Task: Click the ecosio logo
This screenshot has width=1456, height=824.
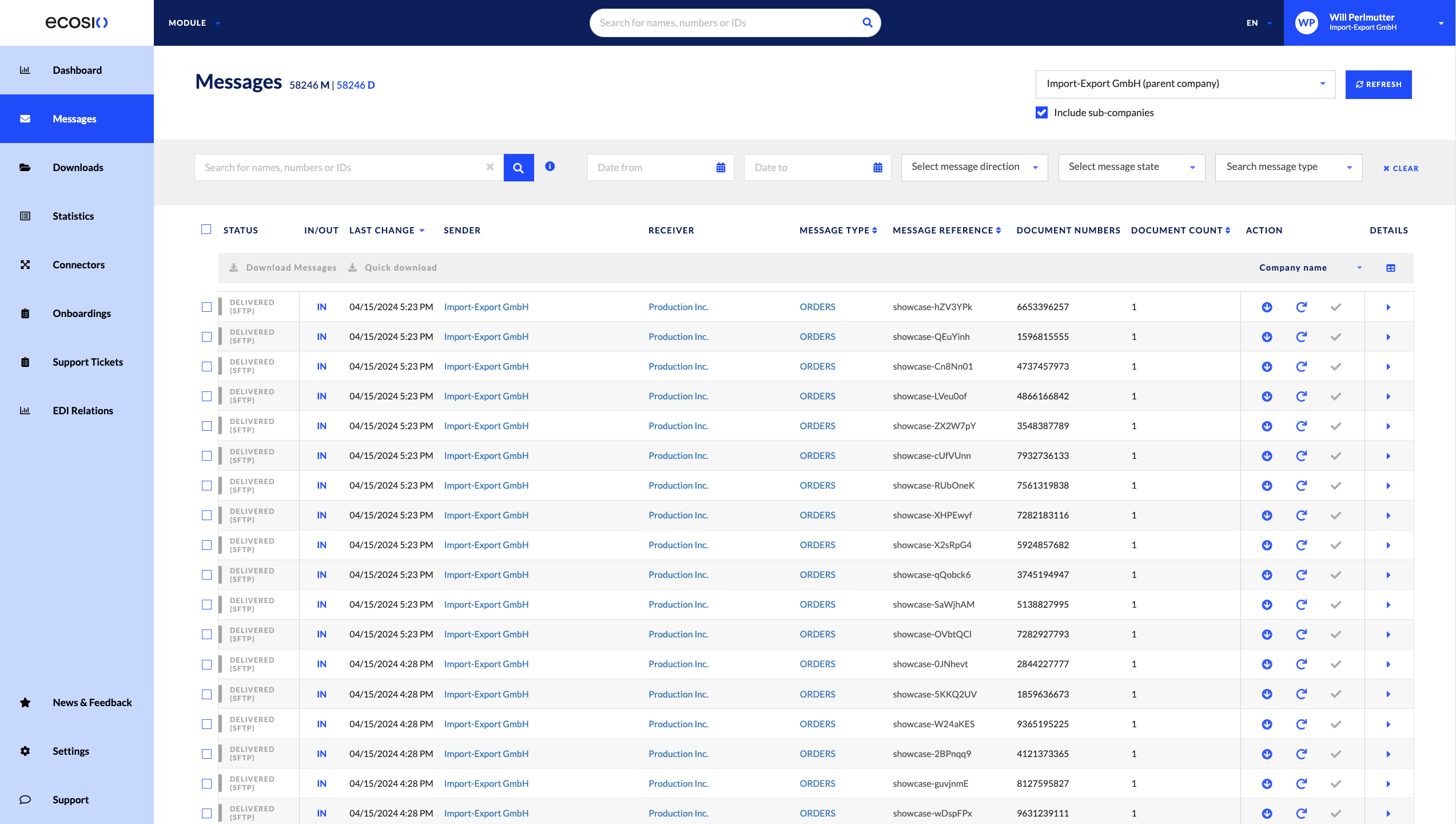Action: [77, 22]
